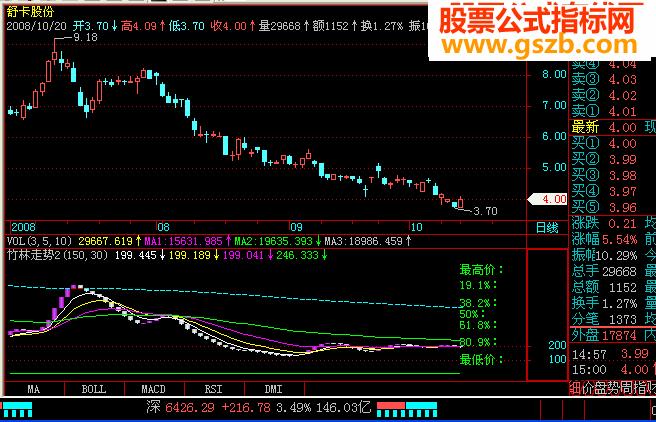Select the 15:00 4.00 trade entry

tap(612, 370)
